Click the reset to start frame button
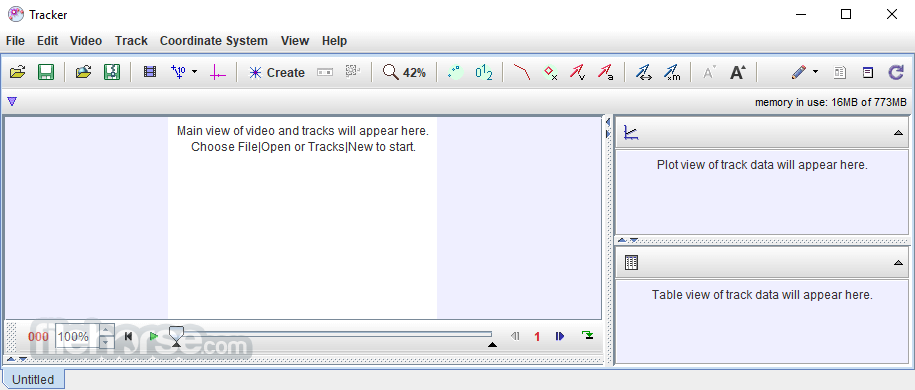The image size is (915, 390). tap(128, 336)
